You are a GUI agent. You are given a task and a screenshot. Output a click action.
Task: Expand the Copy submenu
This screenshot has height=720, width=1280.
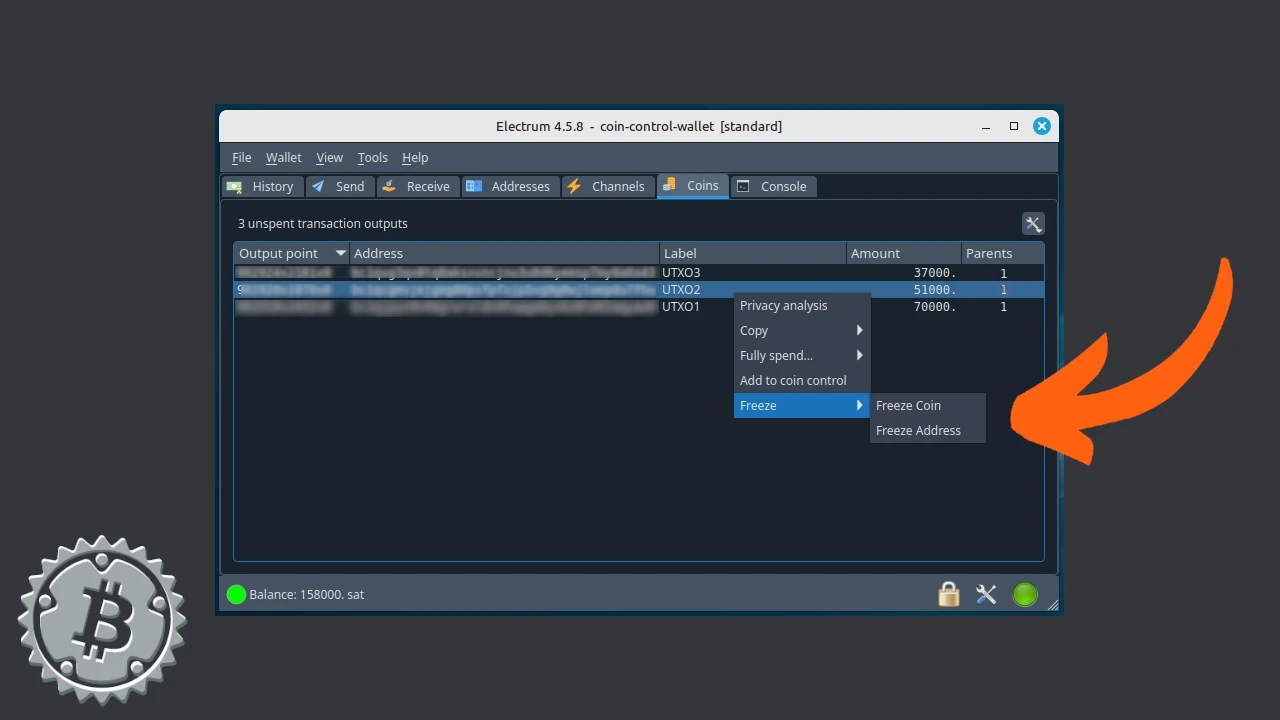click(802, 331)
